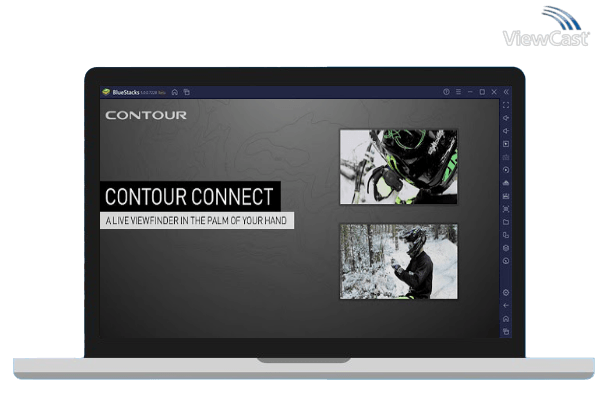Click the cube-shaped sidebar icon
The height and width of the screenshot is (414, 602).
click(x=506, y=248)
